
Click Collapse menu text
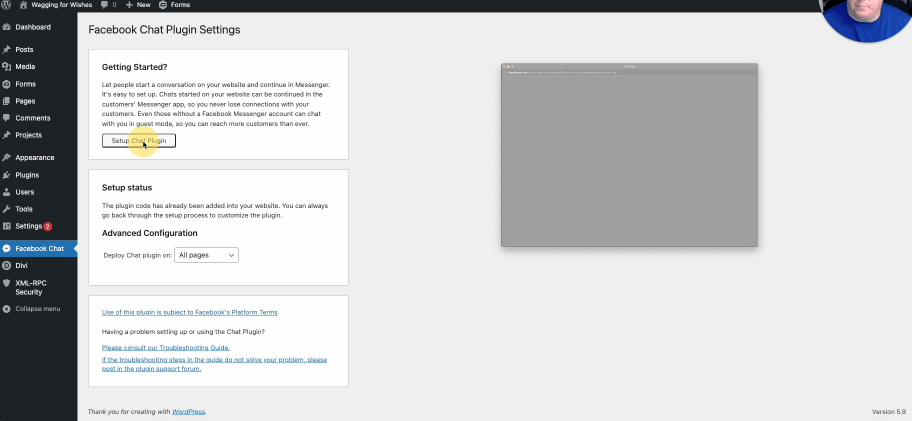[x=38, y=309]
